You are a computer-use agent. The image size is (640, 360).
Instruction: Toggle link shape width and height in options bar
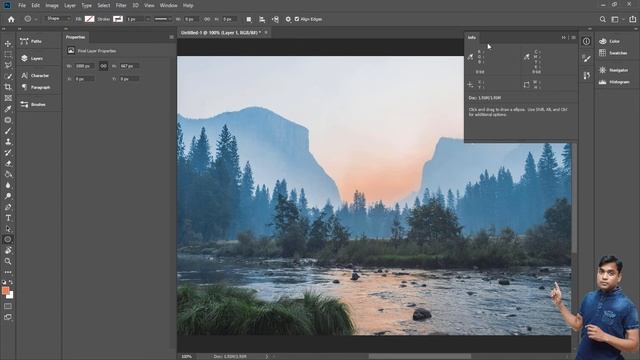207,19
